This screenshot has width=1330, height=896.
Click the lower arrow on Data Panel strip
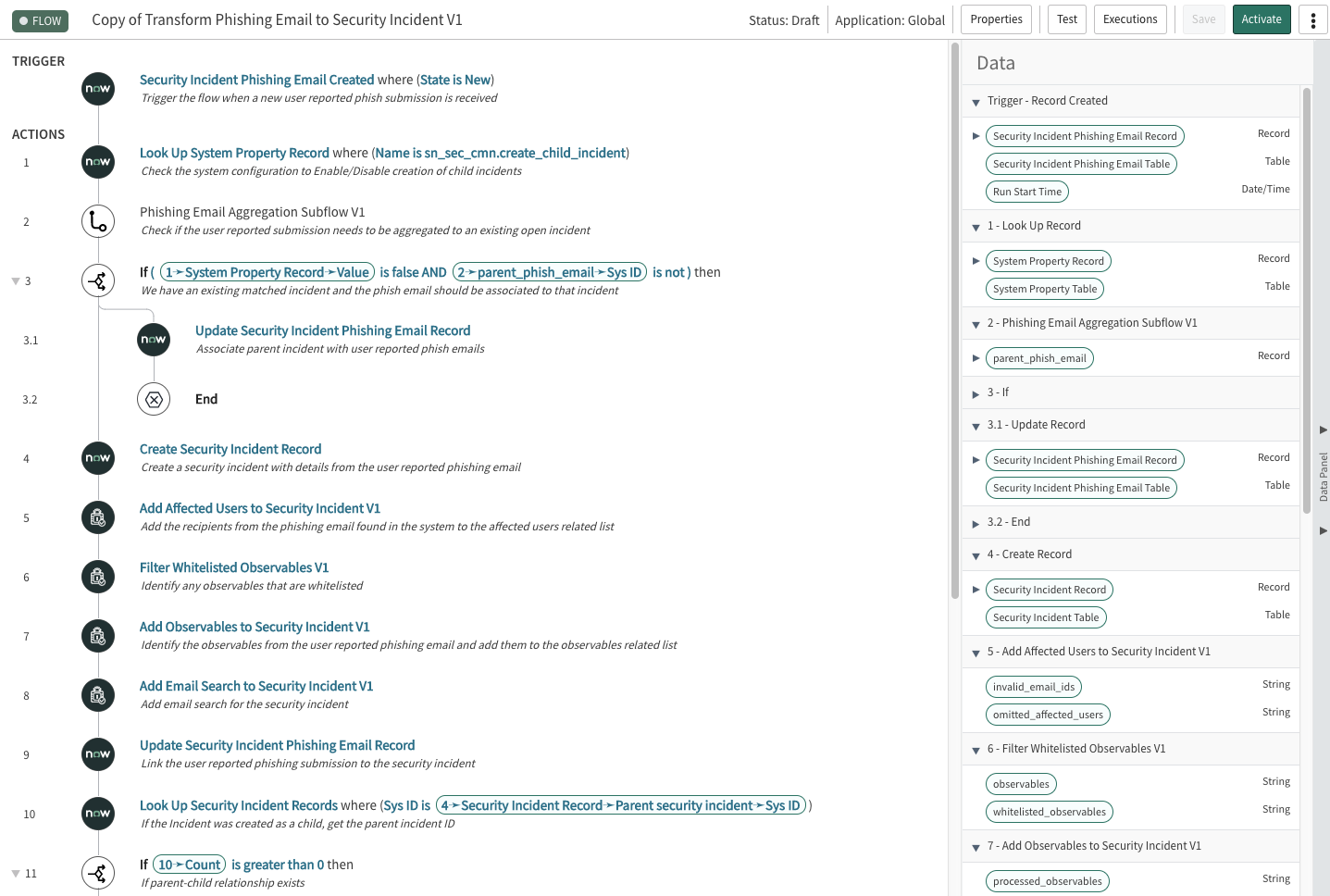click(x=1323, y=530)
